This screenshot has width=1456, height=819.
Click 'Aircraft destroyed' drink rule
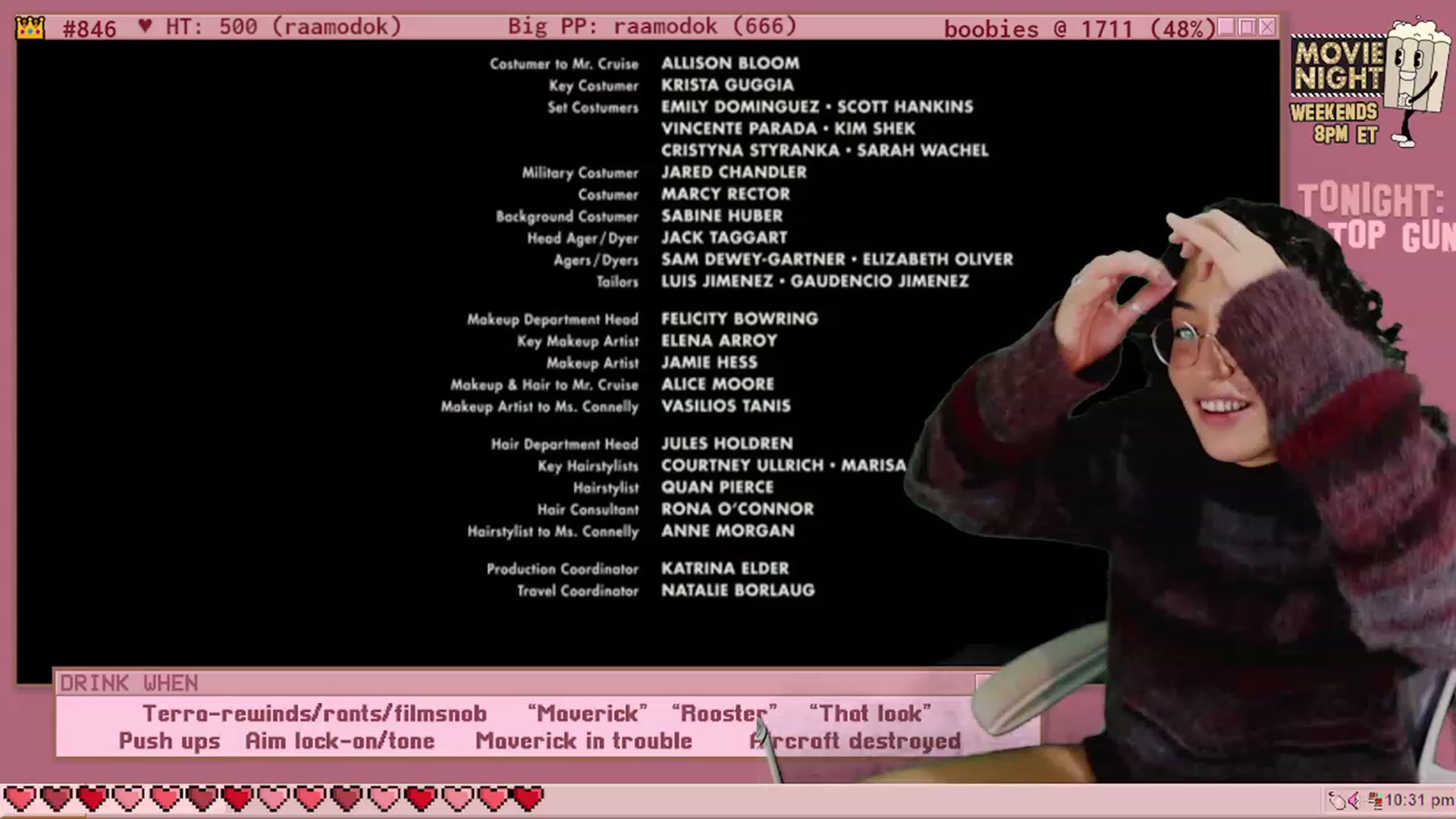point(855,741)
